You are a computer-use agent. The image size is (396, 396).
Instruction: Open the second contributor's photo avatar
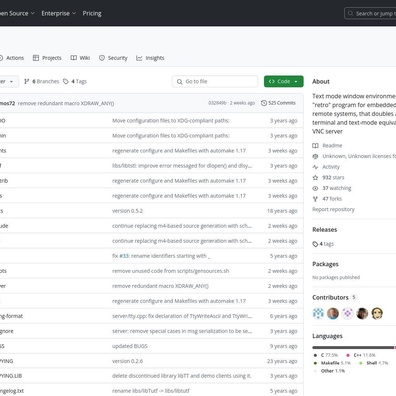pos(333,313)
